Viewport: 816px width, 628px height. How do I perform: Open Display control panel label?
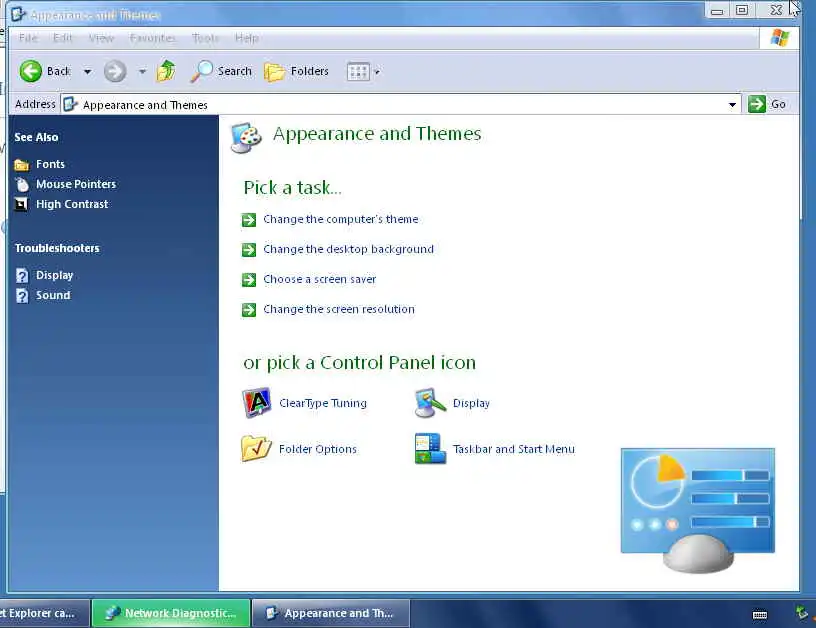click(471, 403)
